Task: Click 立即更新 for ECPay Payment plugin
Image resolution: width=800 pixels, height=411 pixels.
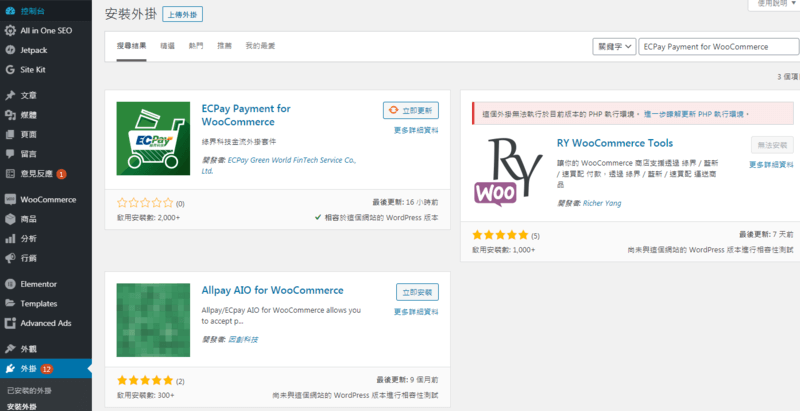Action: point(410,110)
